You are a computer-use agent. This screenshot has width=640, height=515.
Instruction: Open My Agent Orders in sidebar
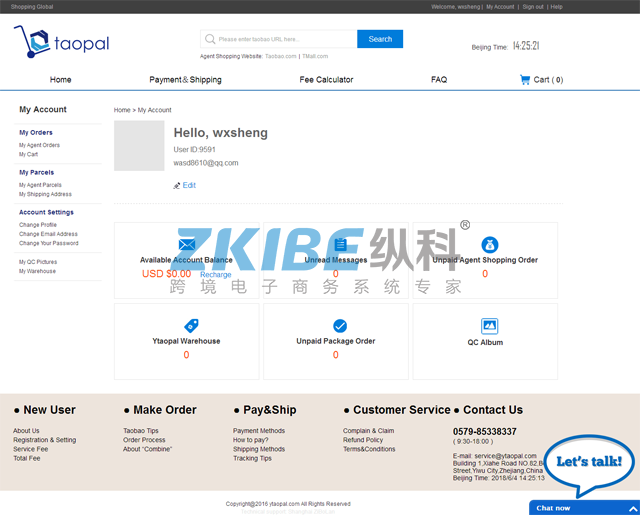(39, 145)
